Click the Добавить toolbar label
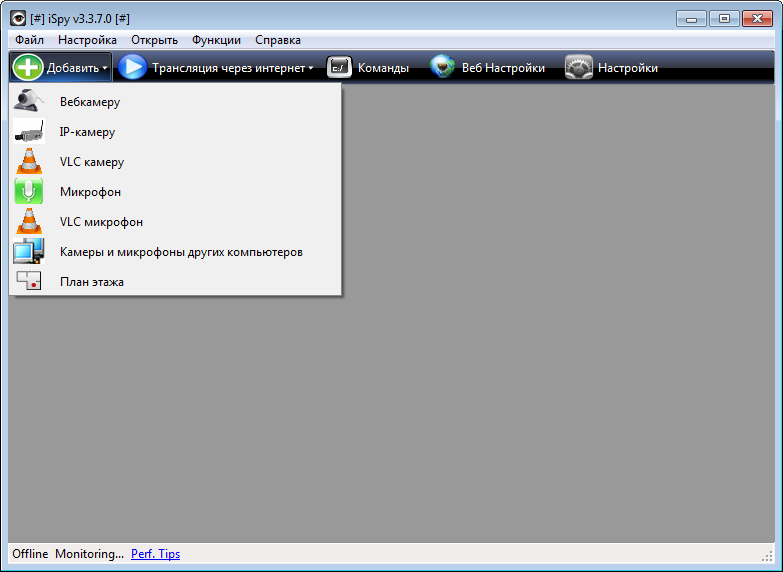 [x=73, y=68]
